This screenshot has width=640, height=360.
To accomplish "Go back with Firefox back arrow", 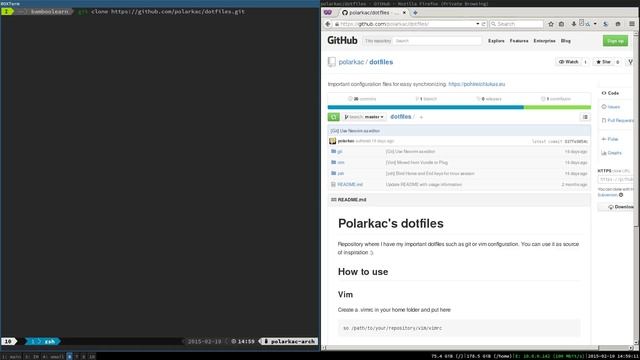I will [x=328, y=24].
